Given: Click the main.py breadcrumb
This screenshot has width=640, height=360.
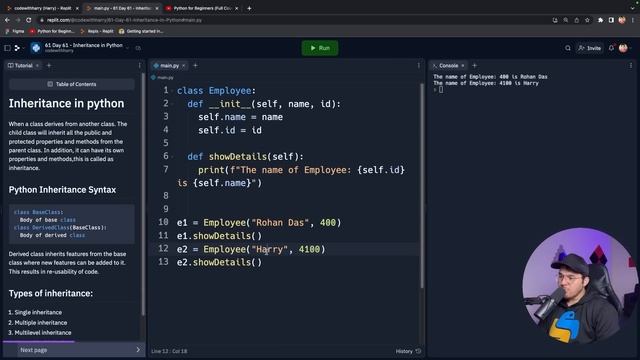Looking at the screenshot, I should pyautogui.click(x=162, y=77).
